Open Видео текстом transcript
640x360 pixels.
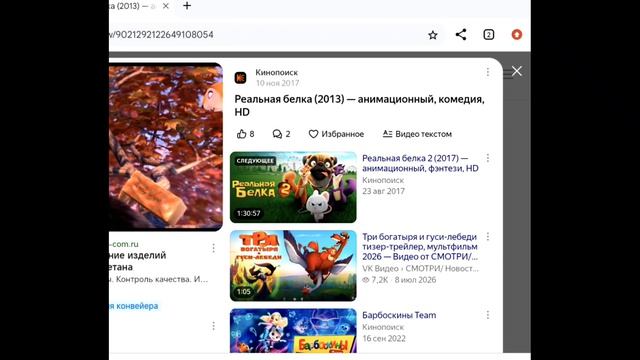(x=417, y=134)
